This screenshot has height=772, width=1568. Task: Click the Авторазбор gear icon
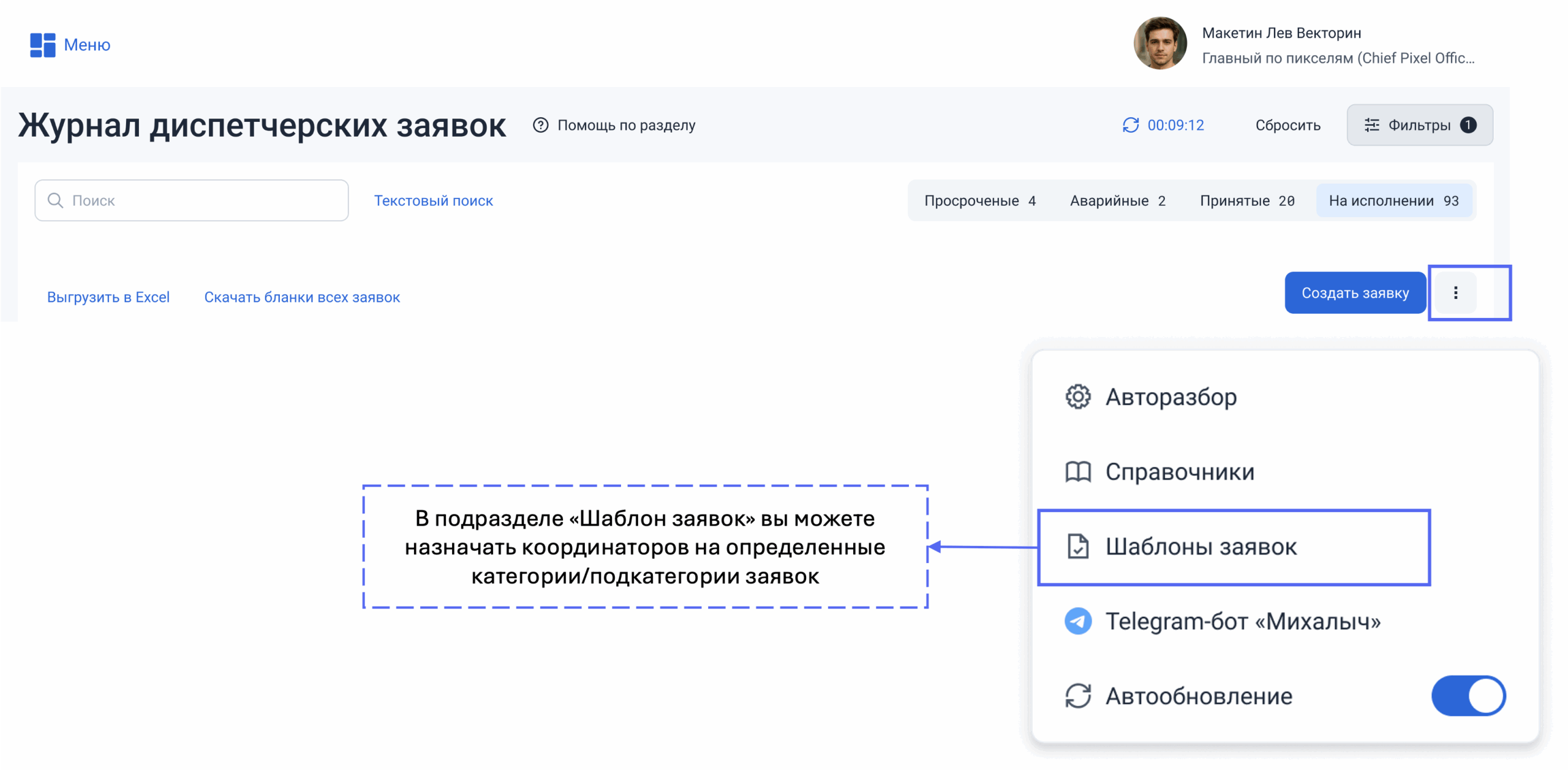pos(1078,397)
